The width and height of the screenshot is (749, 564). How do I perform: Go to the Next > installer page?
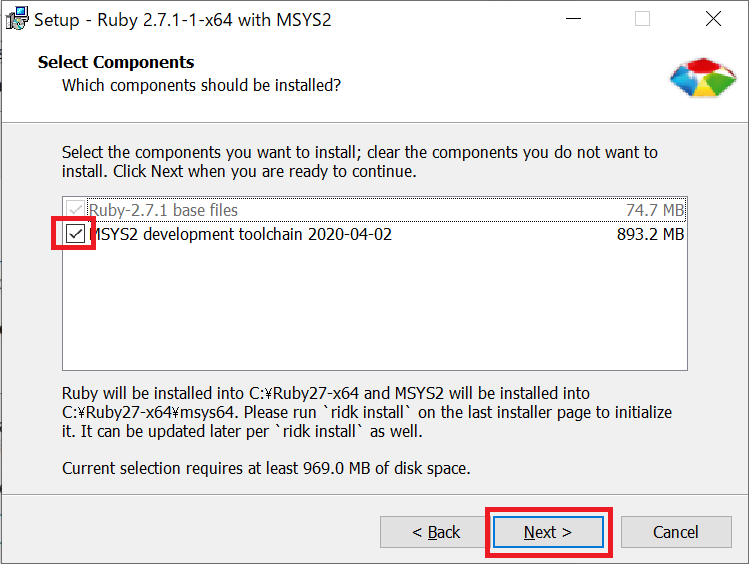pos(548,532)
